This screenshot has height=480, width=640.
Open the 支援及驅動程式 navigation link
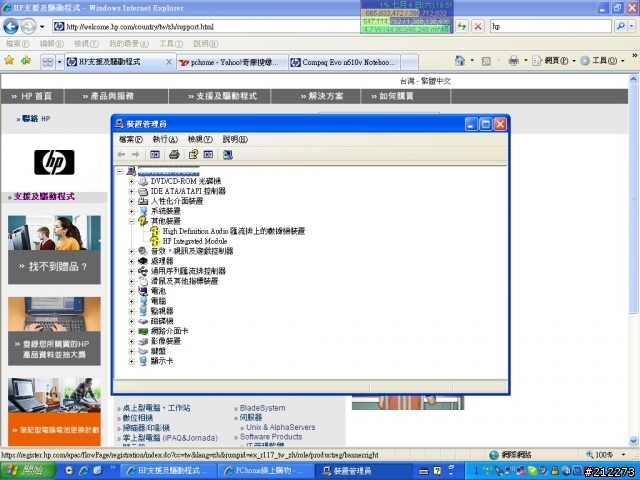222,96
